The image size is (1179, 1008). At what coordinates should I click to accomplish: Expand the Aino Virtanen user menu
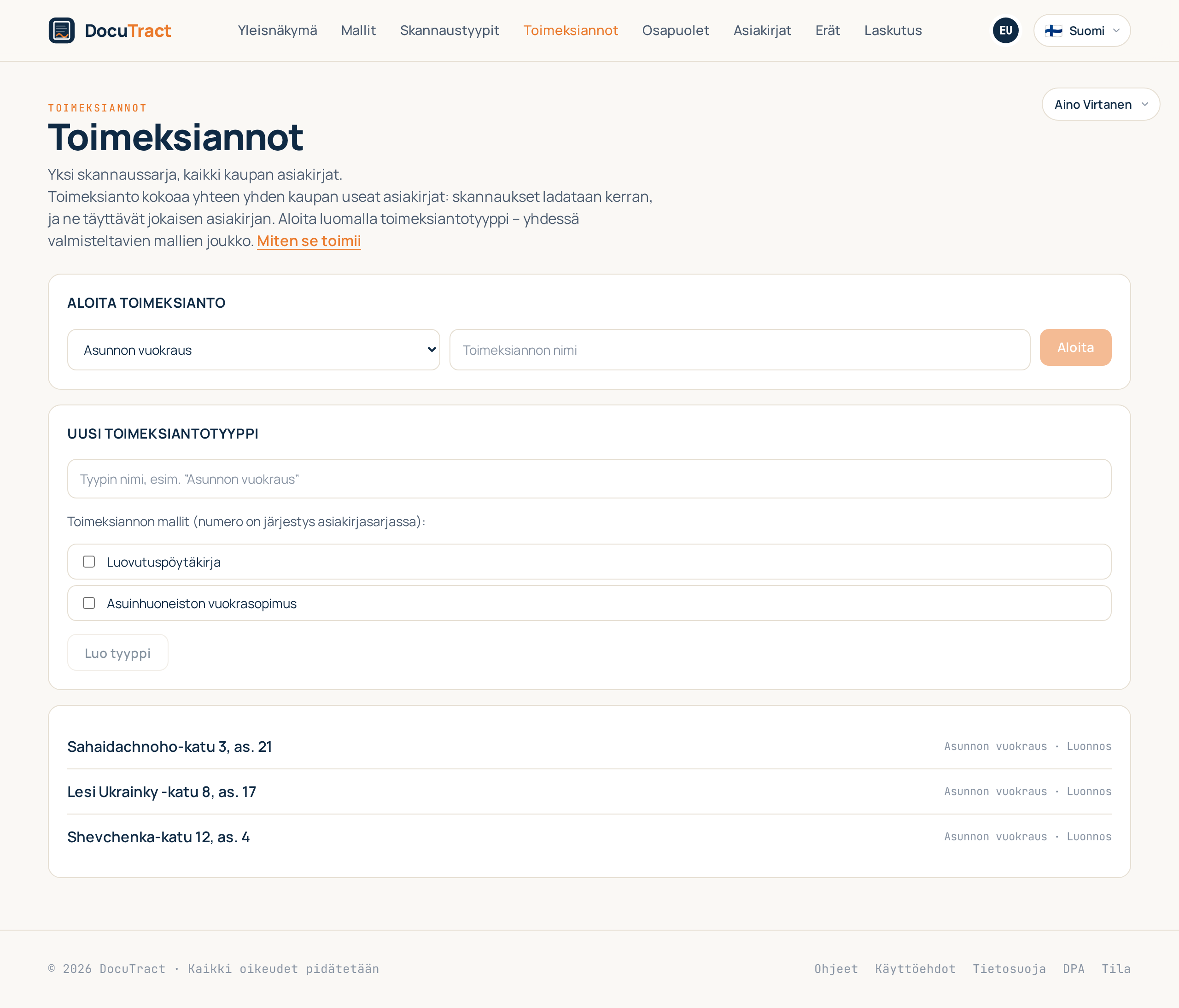(x=1100, y=104)
